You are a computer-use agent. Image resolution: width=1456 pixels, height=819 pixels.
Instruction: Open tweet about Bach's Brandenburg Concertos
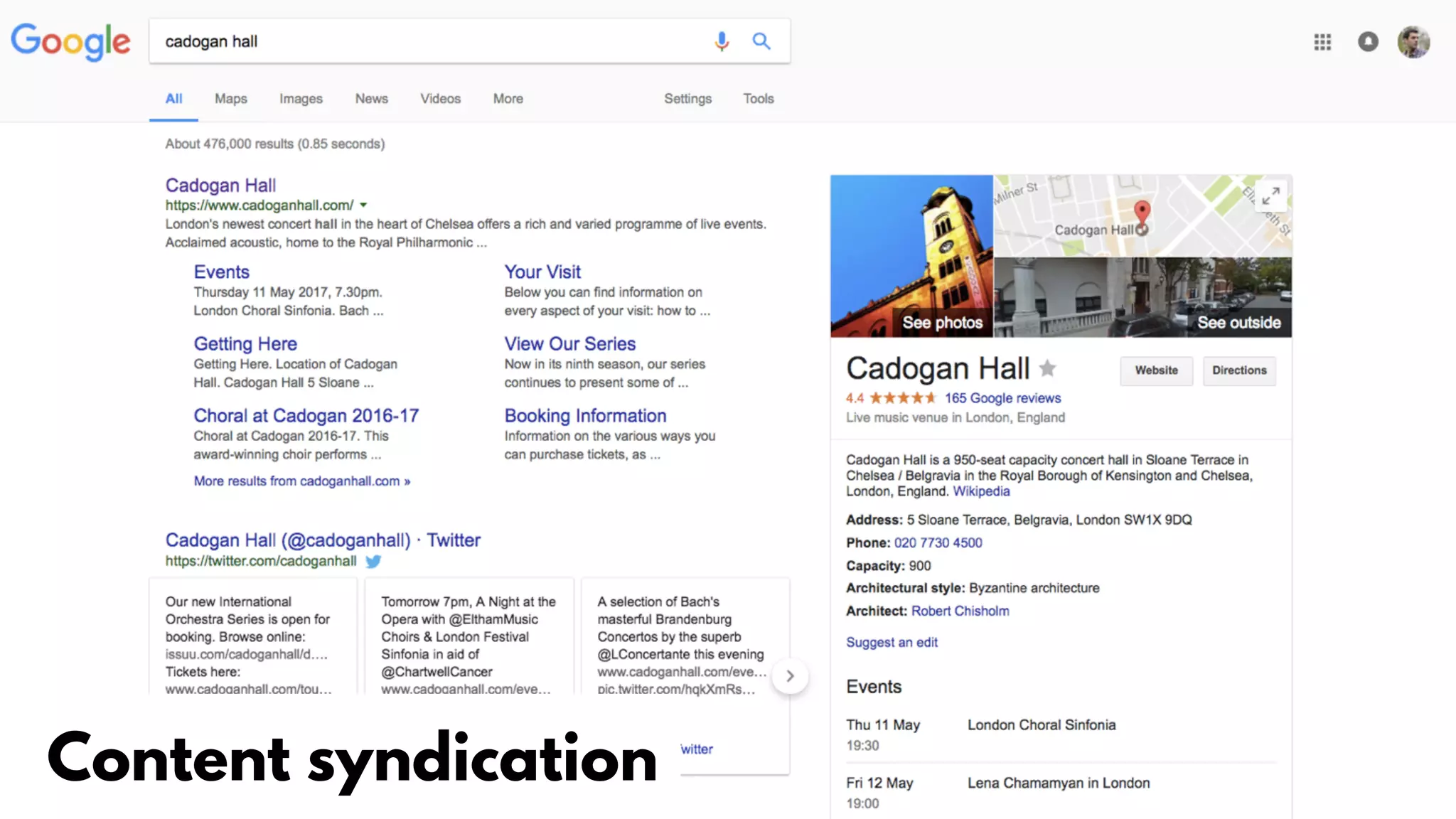(x=685, y=636)
